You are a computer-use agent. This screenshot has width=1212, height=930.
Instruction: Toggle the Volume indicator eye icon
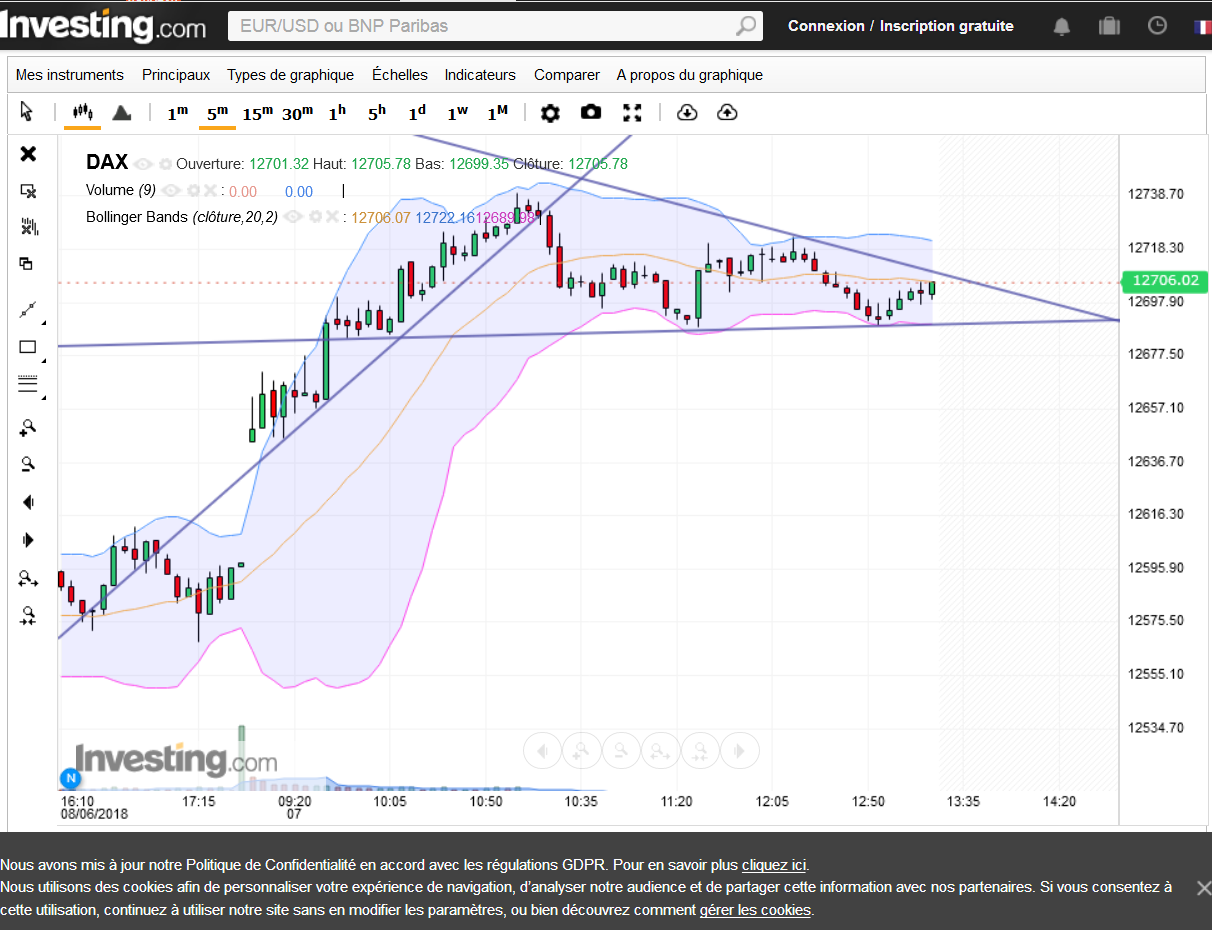(x=171, y=190)
